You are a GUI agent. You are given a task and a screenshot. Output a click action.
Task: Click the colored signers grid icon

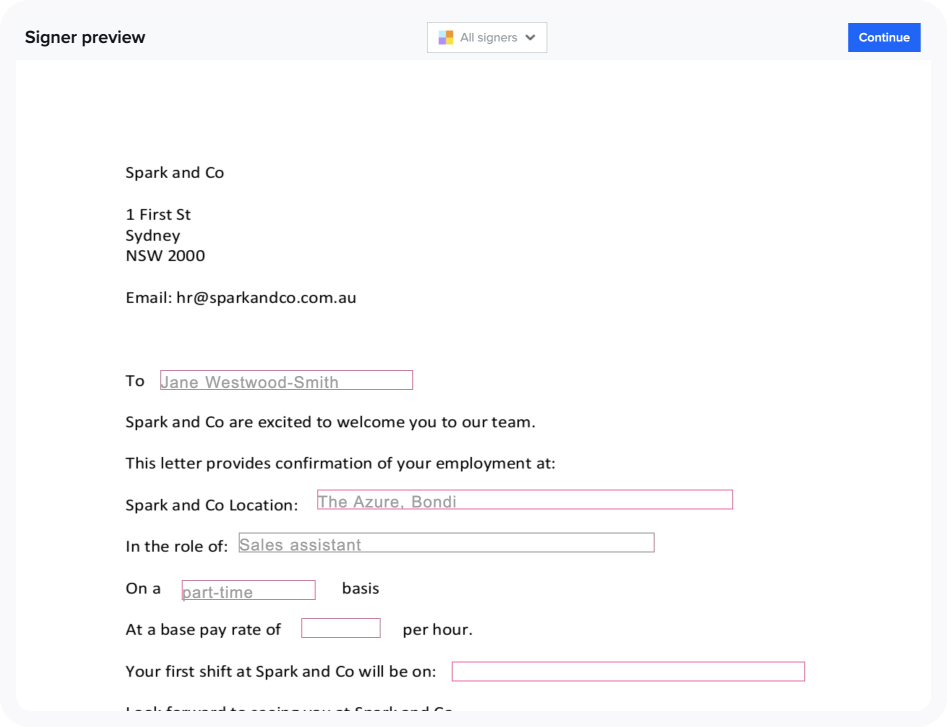(444, 36)
